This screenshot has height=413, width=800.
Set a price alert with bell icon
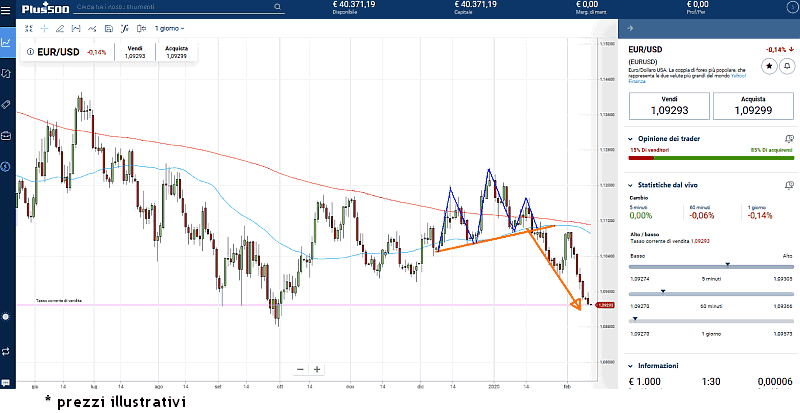[x=786, y=65]
